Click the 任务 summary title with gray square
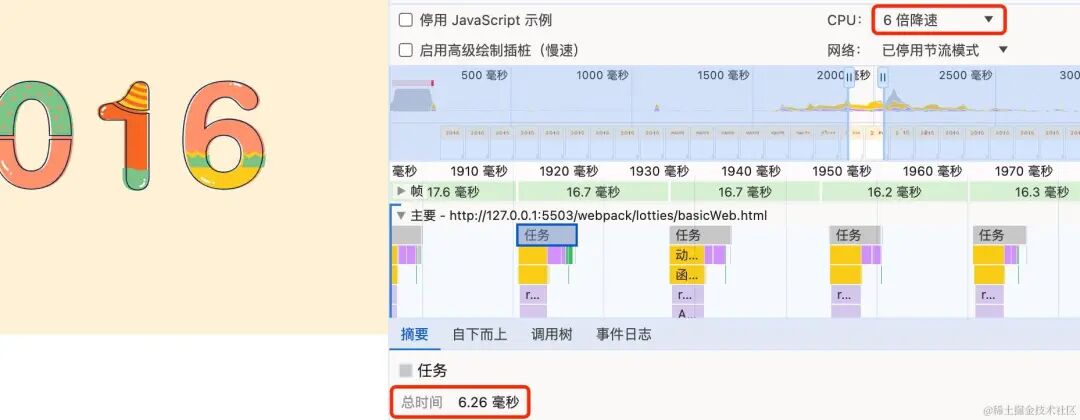1080x420 pixels. pyautogui.click(x=423, y=371)
